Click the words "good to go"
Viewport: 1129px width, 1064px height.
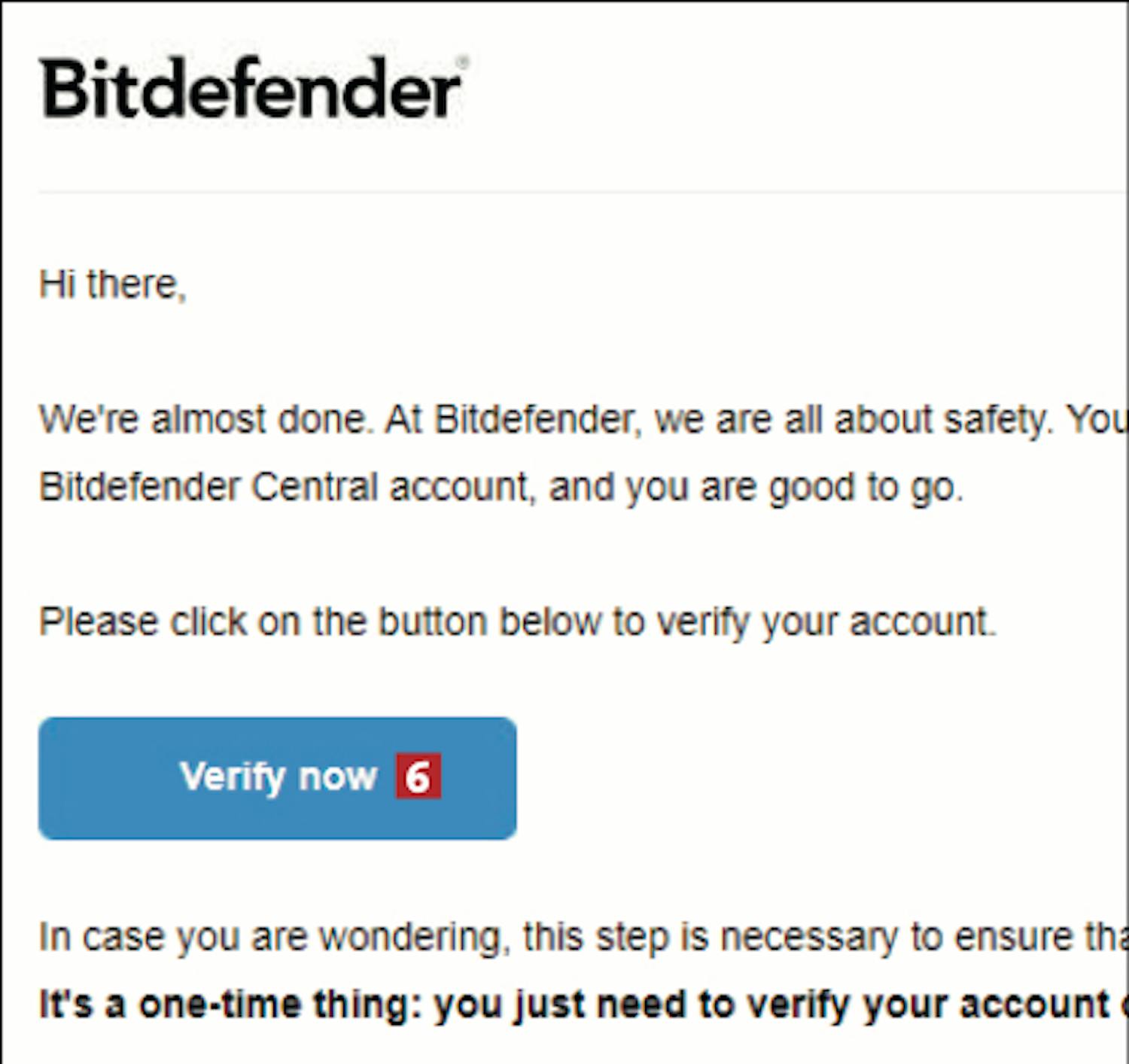pos(864,488)
